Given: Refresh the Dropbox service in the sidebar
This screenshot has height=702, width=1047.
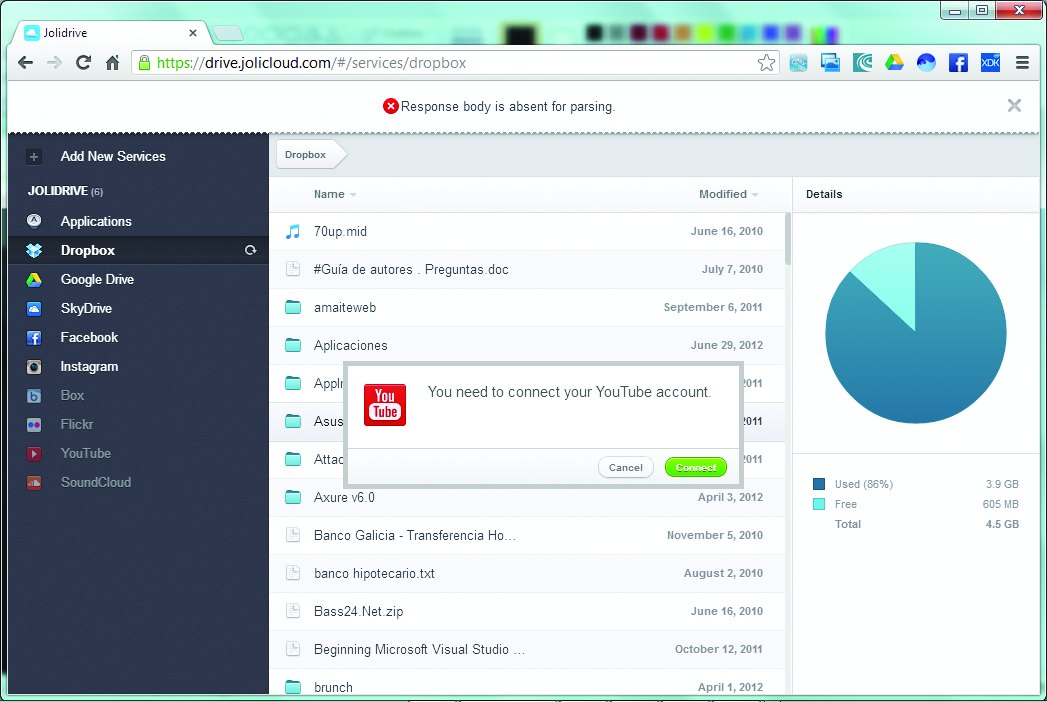Looking at the screenshot, I should coord(250,250).
